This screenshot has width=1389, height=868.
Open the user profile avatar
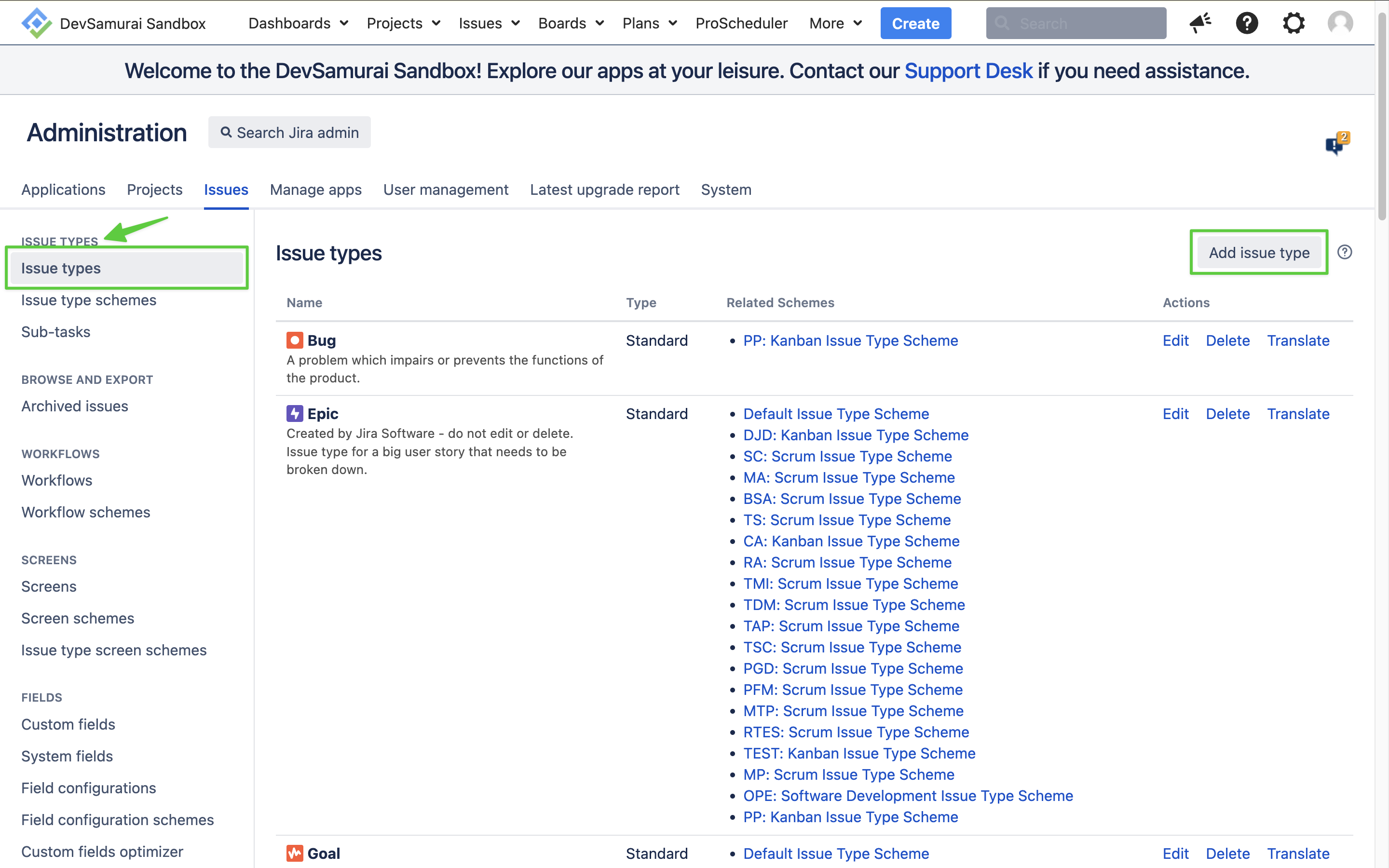[x=1340, y=23]
